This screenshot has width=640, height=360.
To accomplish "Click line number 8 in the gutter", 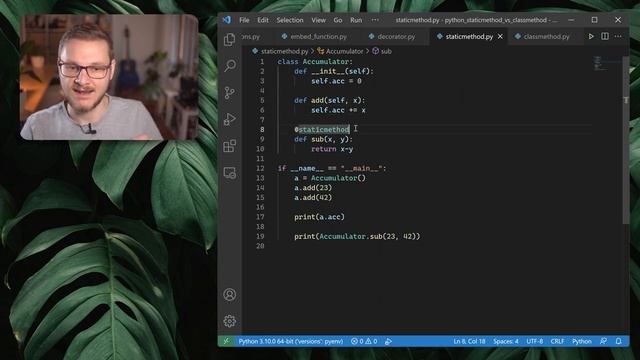I will (x=262, y=129).
